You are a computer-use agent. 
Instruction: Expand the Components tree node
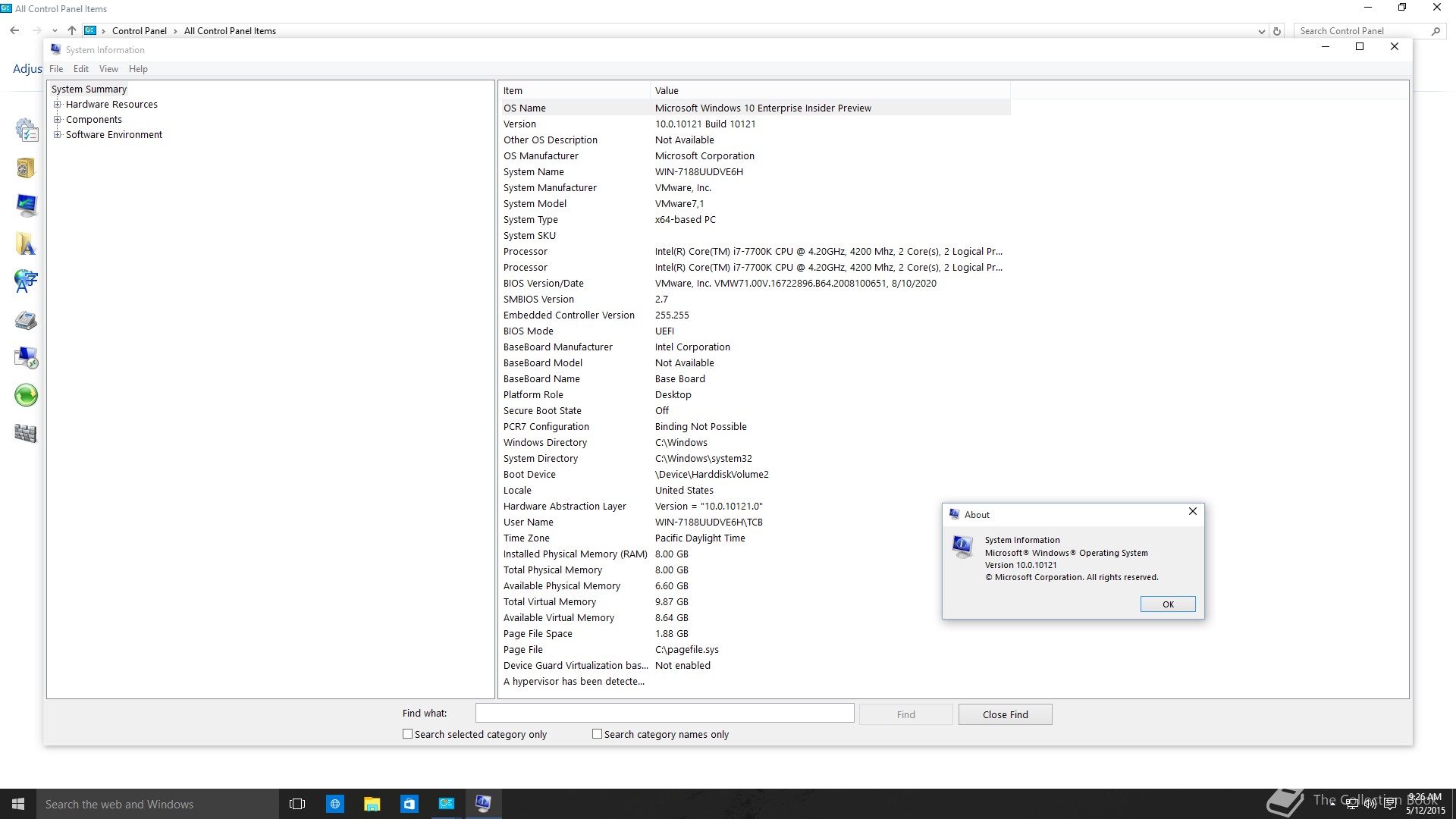[x=57, y=119]
